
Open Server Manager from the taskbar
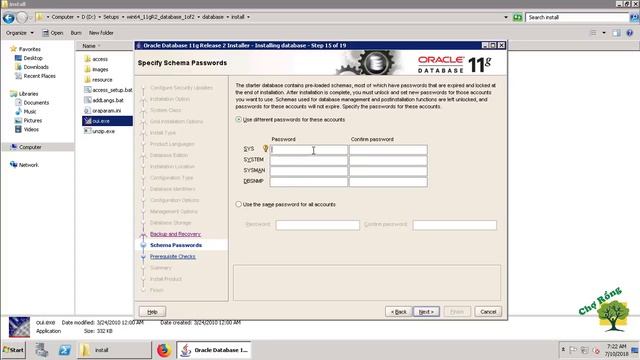click(x=41, y=350)
